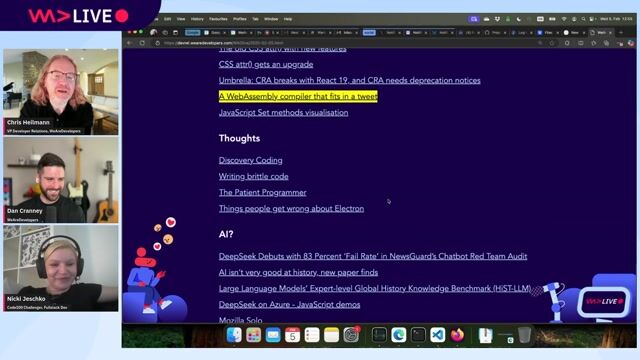Open Launchpad from the Dock
The width and height of the screenshot is (640, 360).
(x=253, y=335)
